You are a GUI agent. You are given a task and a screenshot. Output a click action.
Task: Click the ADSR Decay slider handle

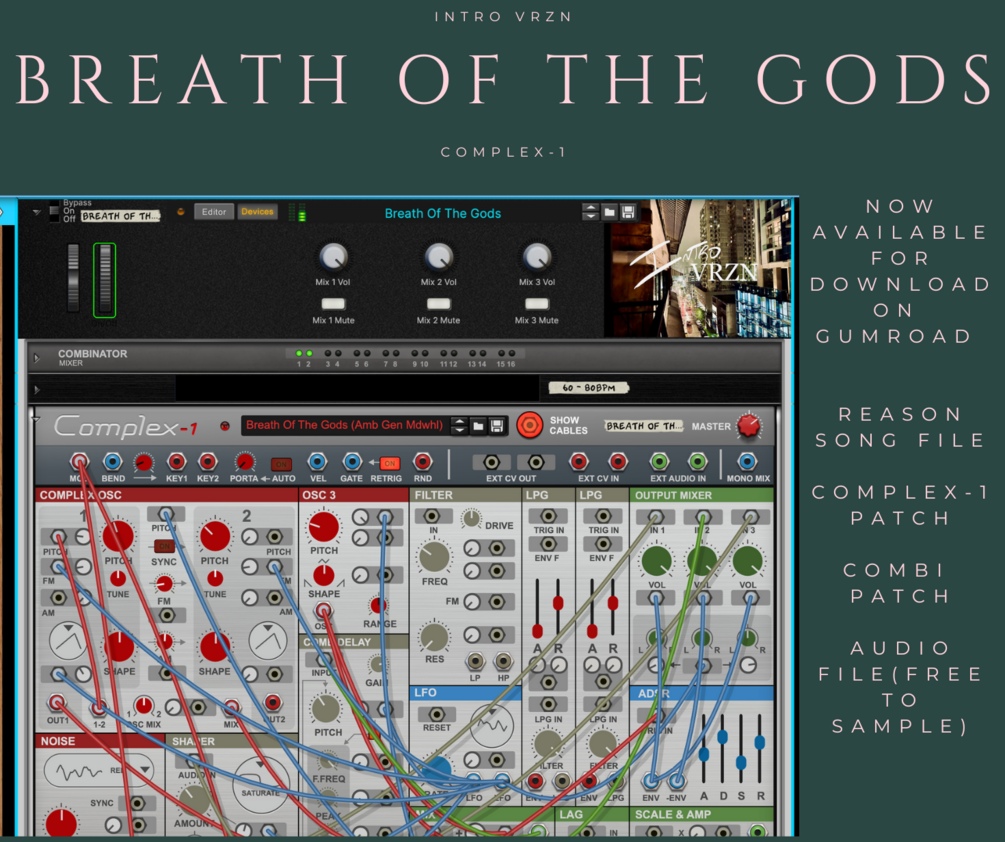point(722,738)
